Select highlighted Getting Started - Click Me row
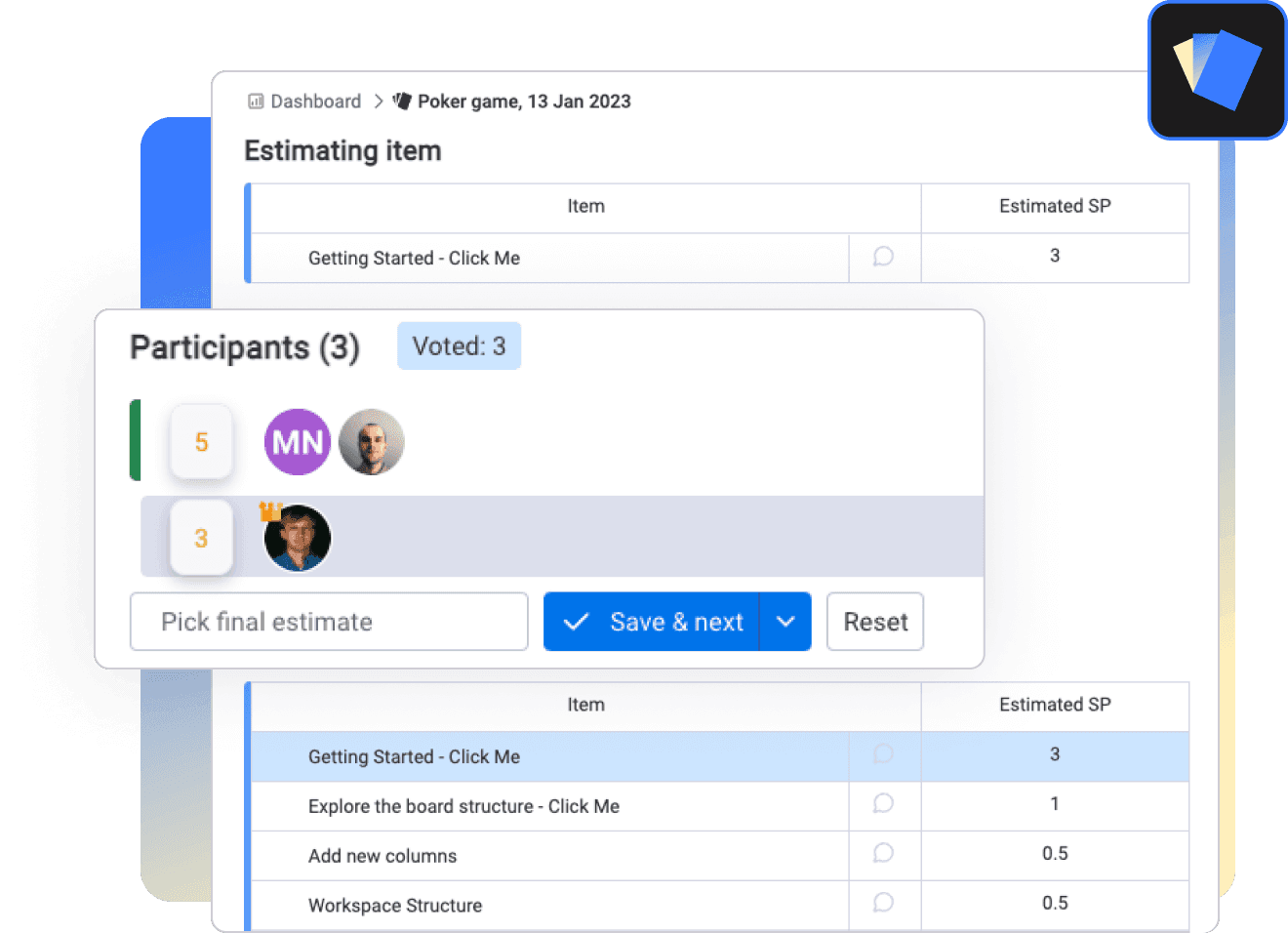Image resolution: width=1288 pixels, height=933 pixels. (414, 757)
